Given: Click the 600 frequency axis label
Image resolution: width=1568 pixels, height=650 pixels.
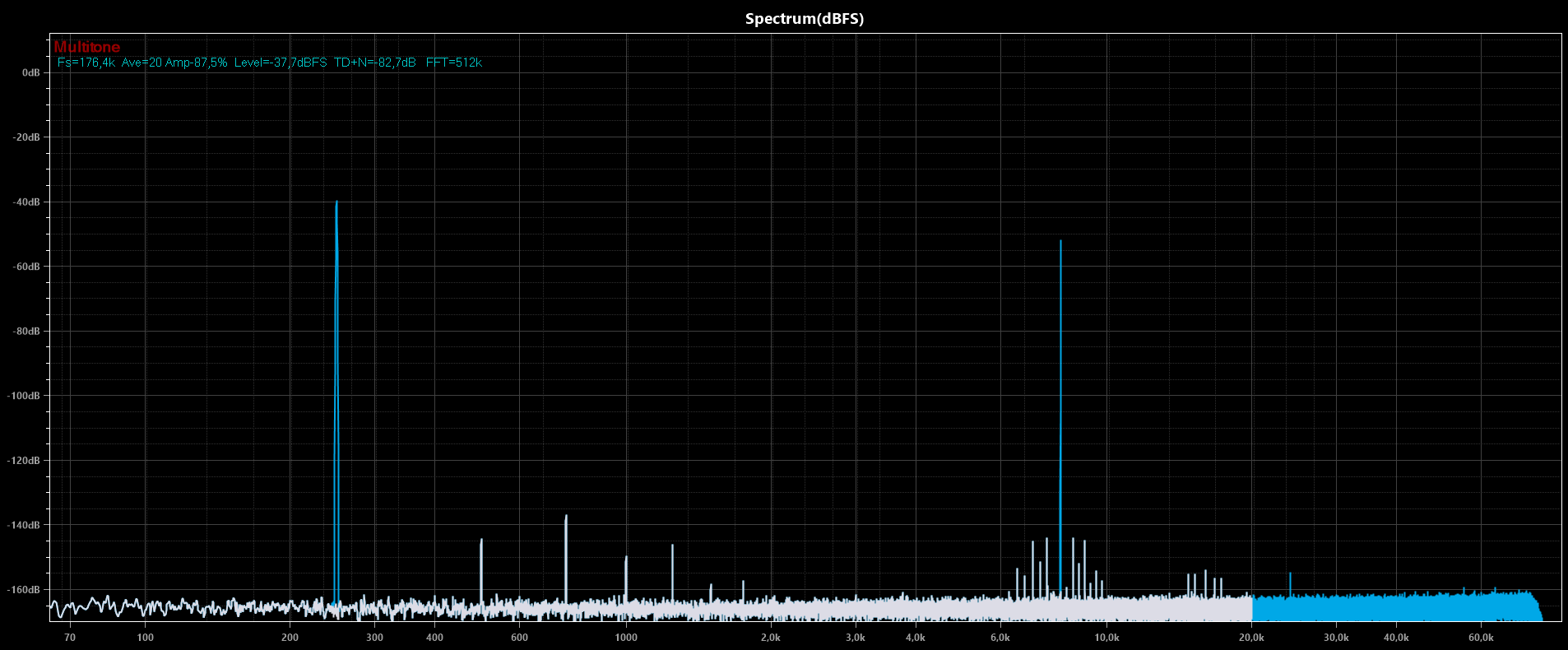Looking at the screenshot, I should click(x=519, y=637).
